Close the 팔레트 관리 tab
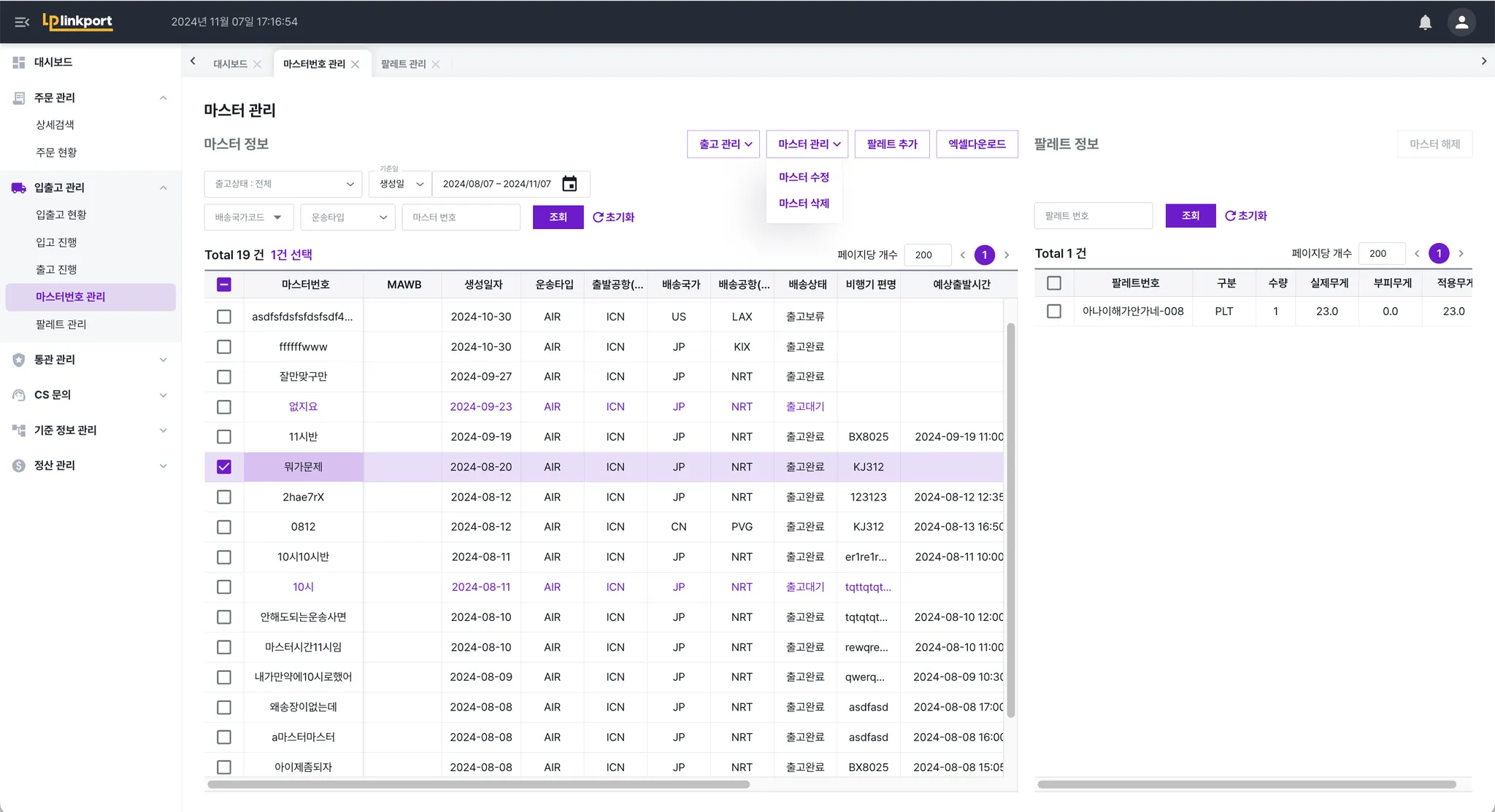Screen dimensions: 1495x812 [x=436, y=64]
